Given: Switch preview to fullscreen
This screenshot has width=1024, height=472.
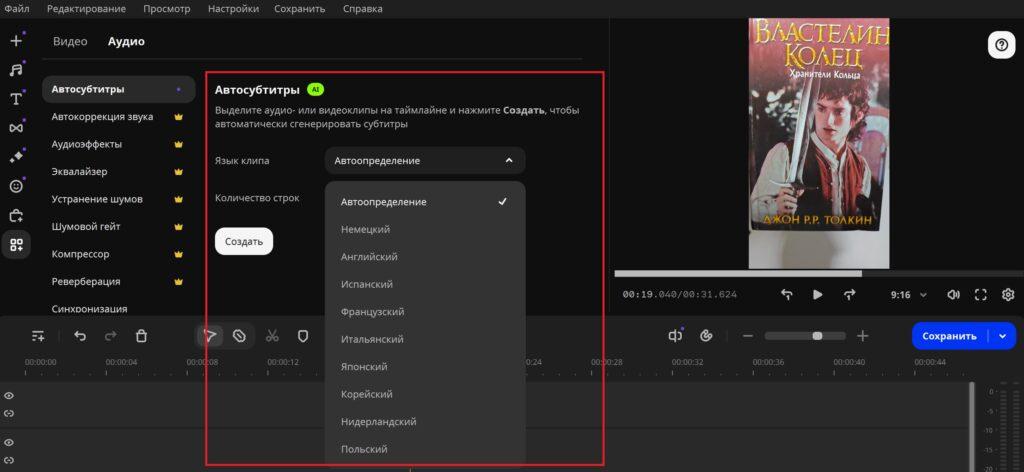Looking at the screenshot, I should coord(980,294).
